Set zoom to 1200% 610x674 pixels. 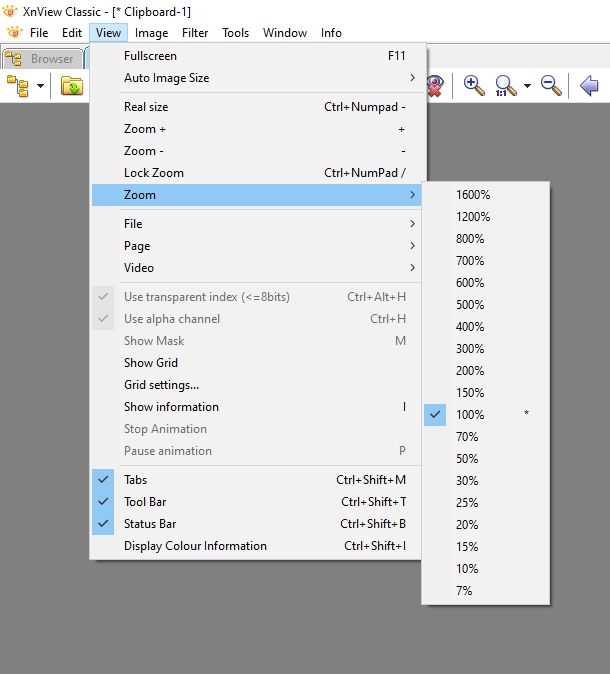[x=486, y=217]
